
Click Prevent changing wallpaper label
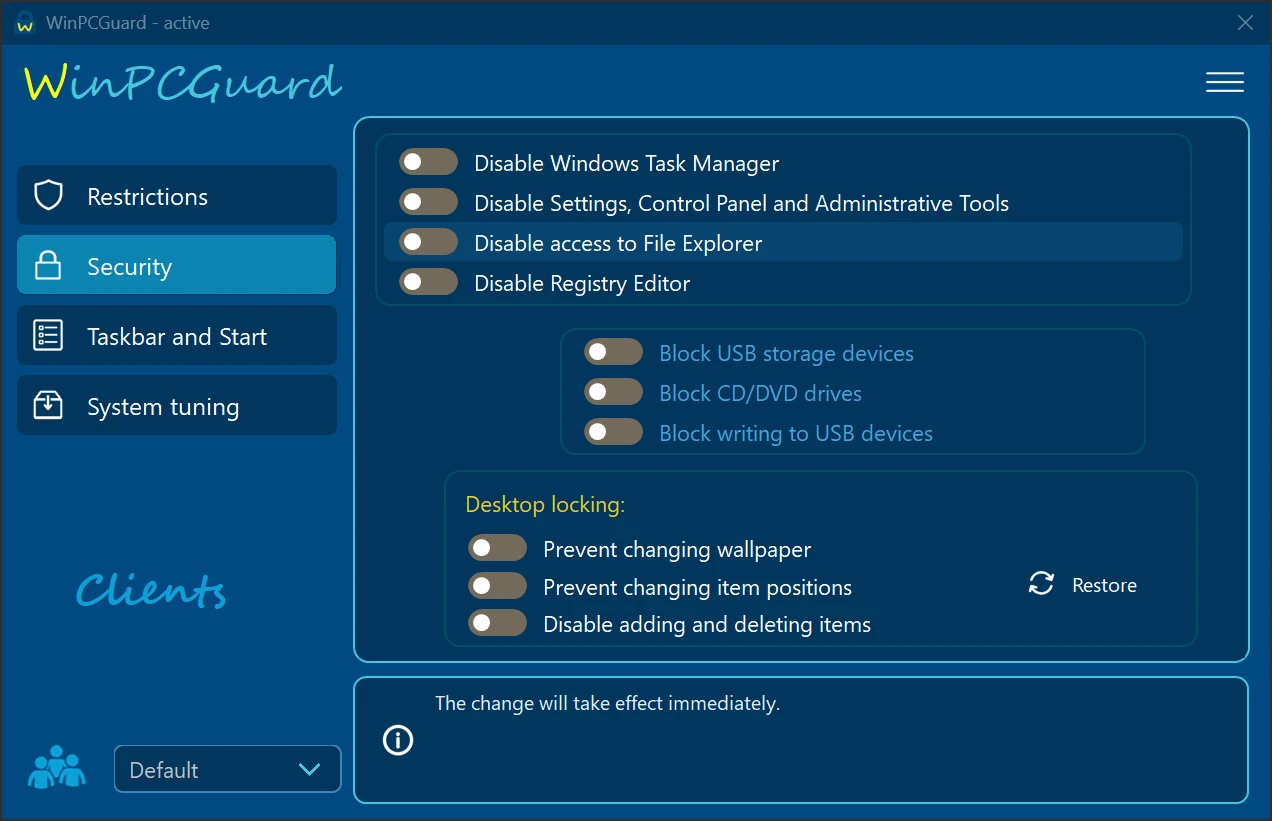pyautogui.click(x=677, y=549)
